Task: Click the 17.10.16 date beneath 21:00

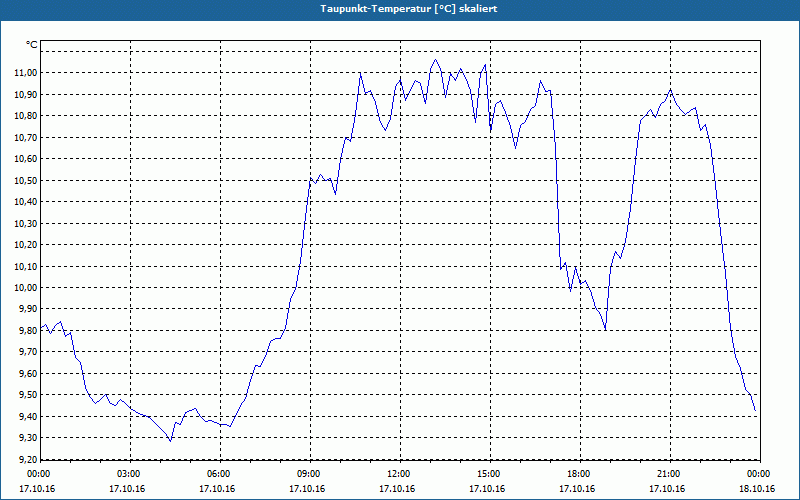Action: point(667,489)
